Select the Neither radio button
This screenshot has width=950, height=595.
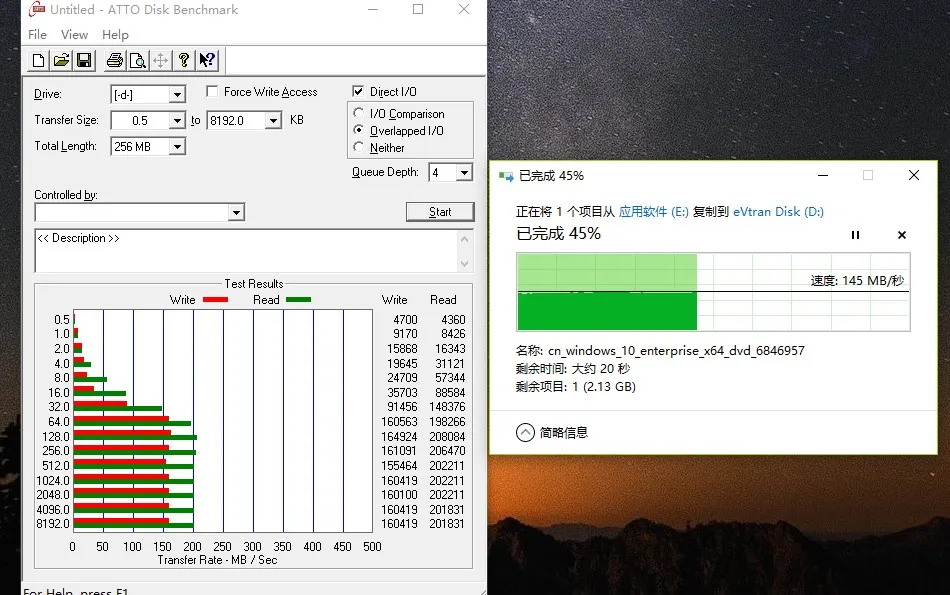click(x=359, y=147)
